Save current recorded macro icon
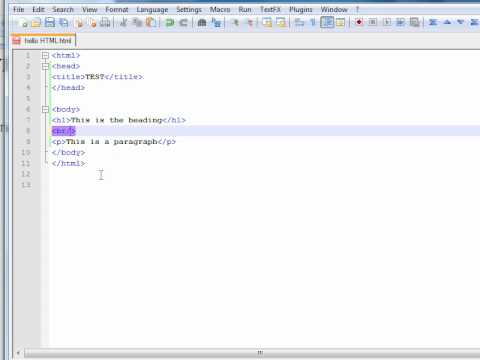Screen dimensions: 480x360 [x=414, y=23]
